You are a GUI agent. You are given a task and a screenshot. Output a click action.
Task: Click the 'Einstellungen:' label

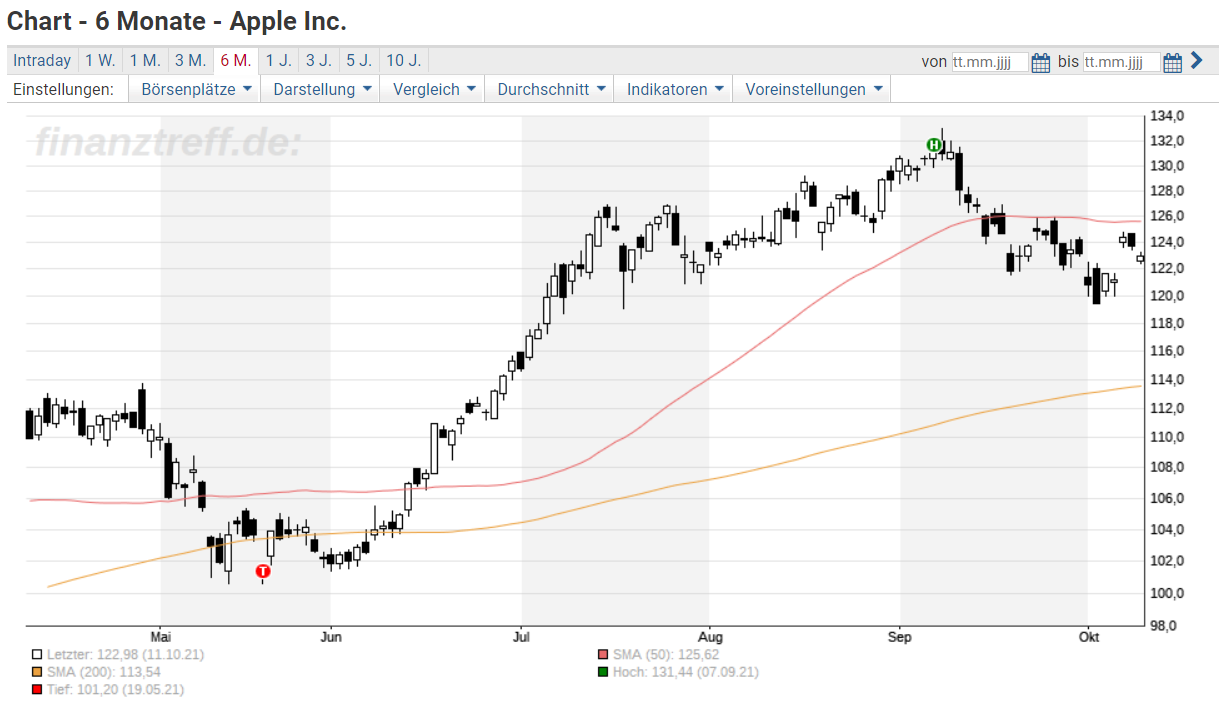63,89
